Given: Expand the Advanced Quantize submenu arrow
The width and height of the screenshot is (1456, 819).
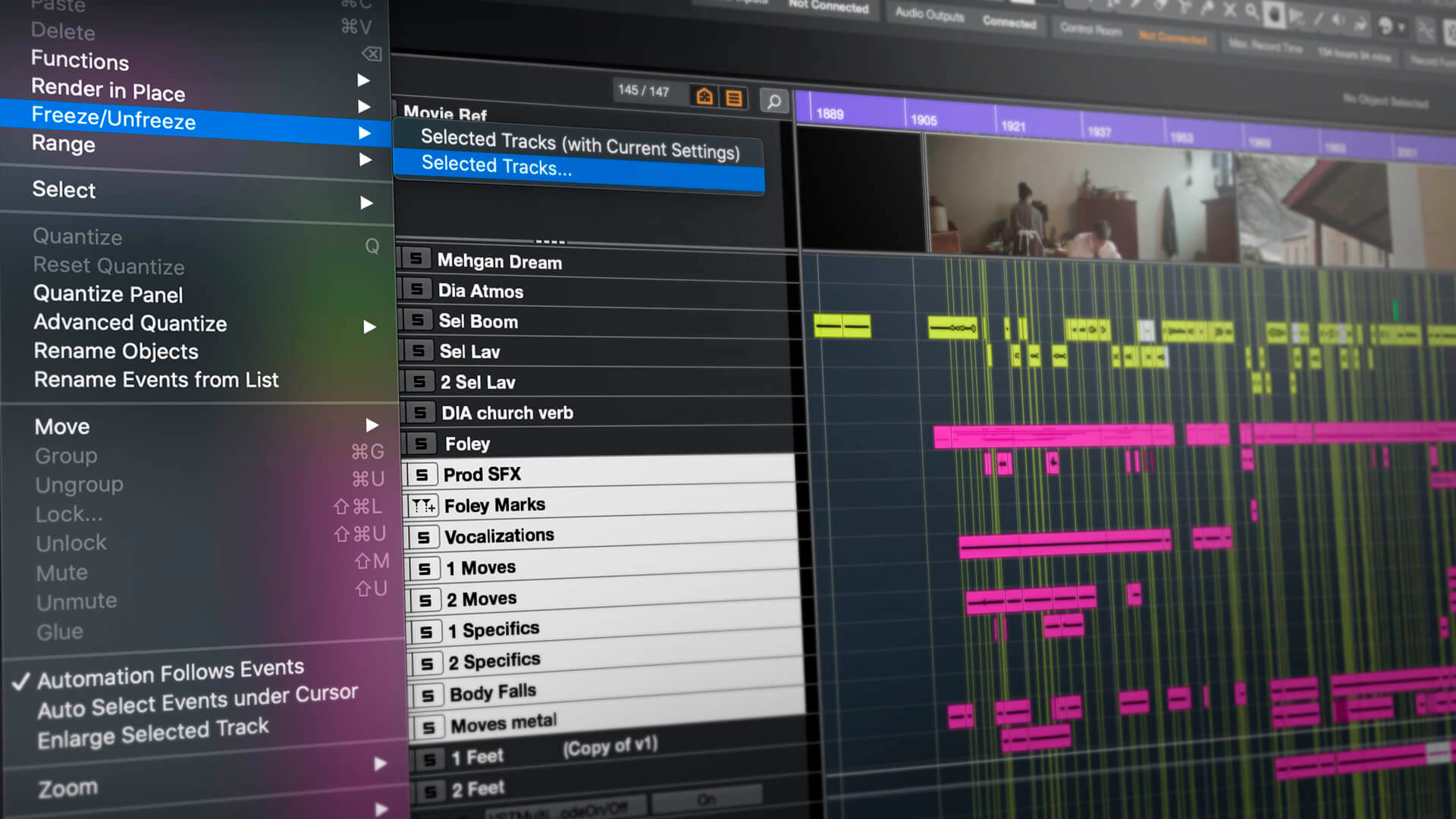Looking at the screenshot, I should pyautogui.click(x=369, y=327).
